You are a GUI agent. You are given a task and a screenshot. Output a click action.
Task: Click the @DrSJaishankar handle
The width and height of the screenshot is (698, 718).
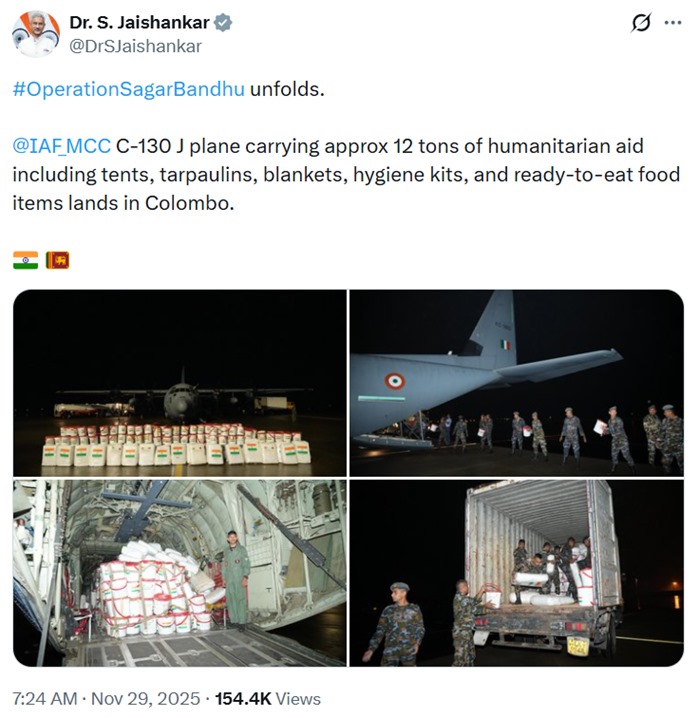tap(135, 46)
